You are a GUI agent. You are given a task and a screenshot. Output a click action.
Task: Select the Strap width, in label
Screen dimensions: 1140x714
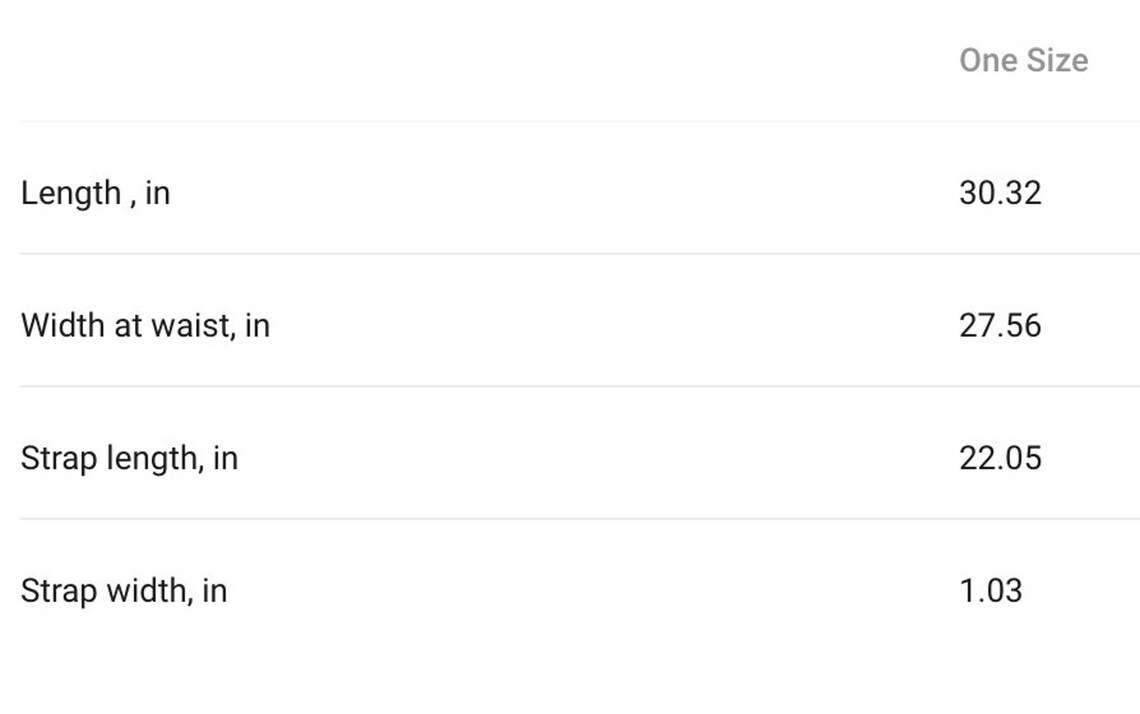(124, 591)
